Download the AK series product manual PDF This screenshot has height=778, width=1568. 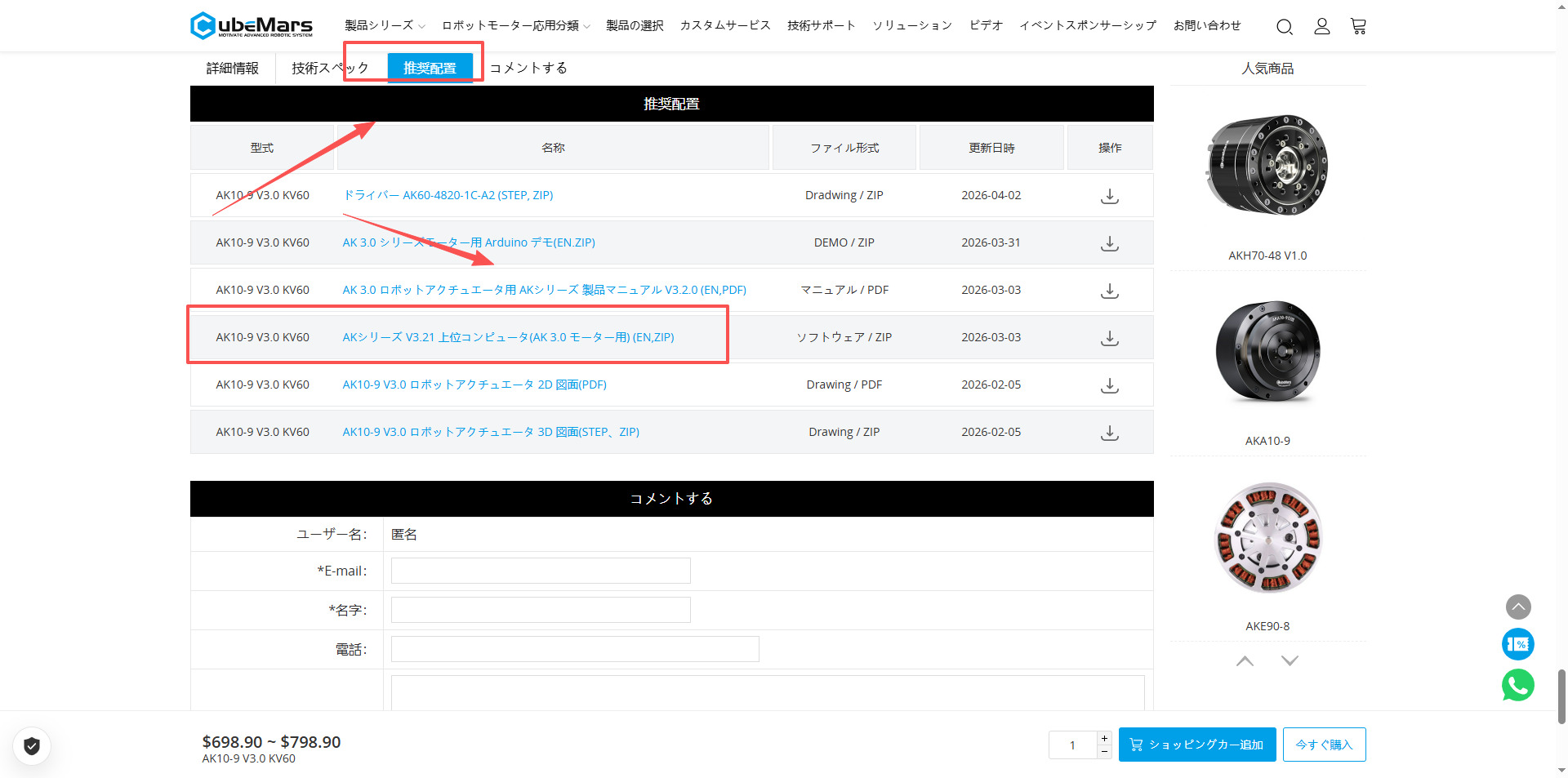pyautogui.click(x=1109, y=291)
